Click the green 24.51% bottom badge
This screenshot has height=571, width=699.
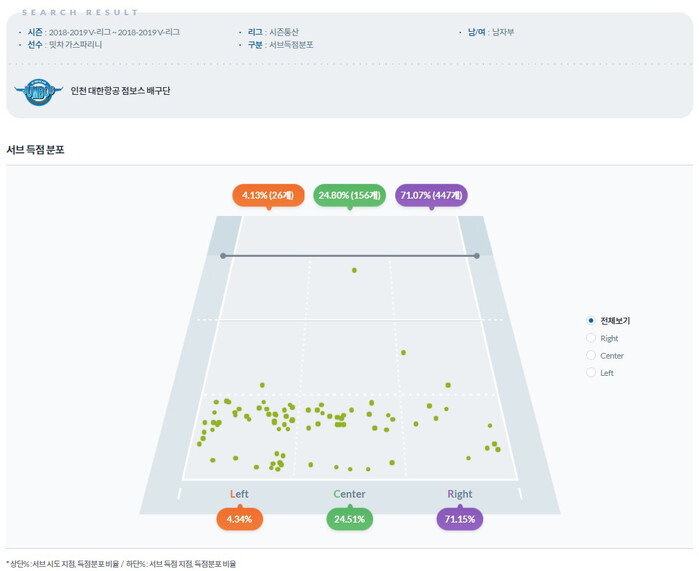tap(350, 519)
